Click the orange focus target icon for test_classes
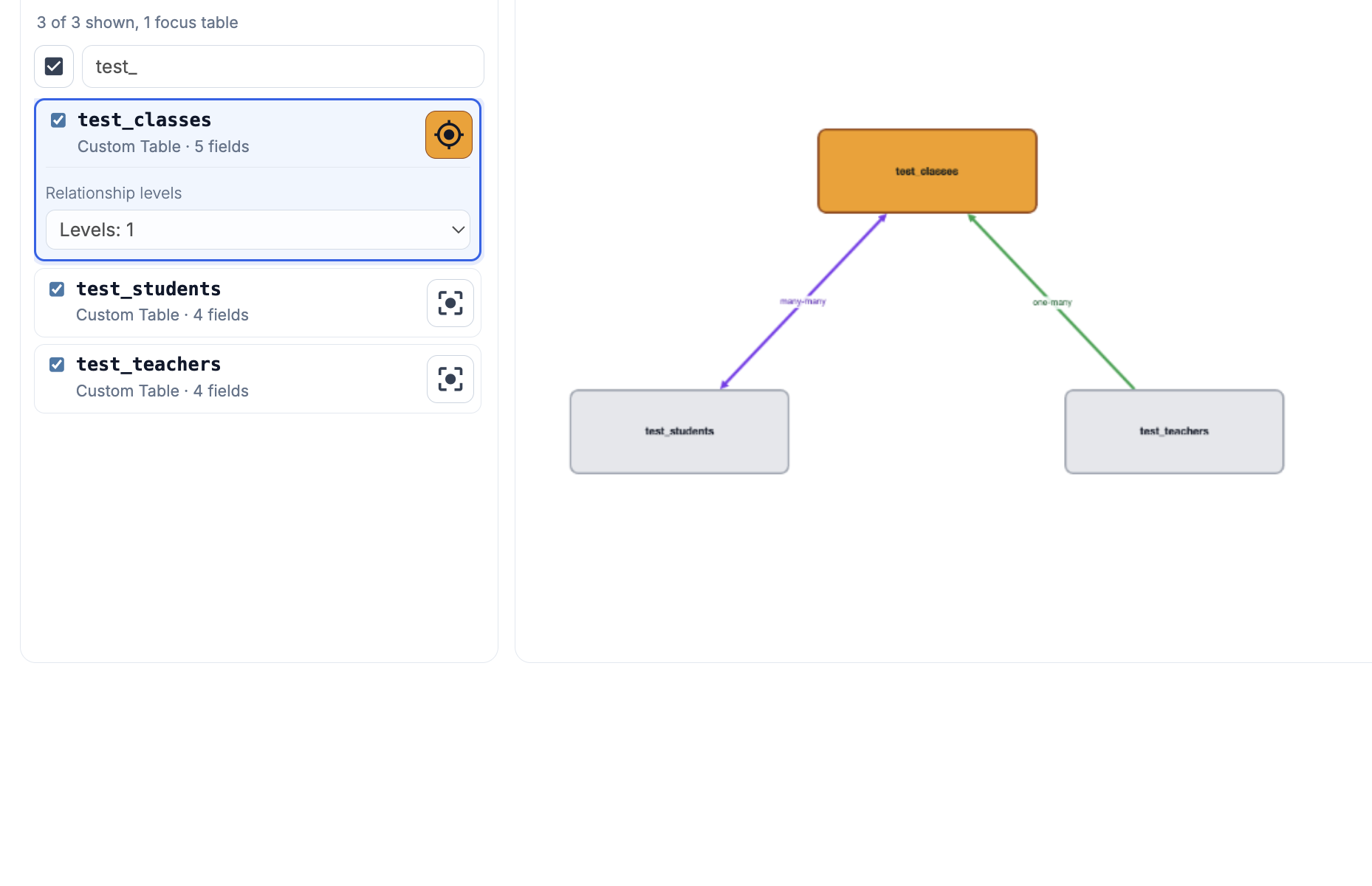 click(x=449, y=135)
